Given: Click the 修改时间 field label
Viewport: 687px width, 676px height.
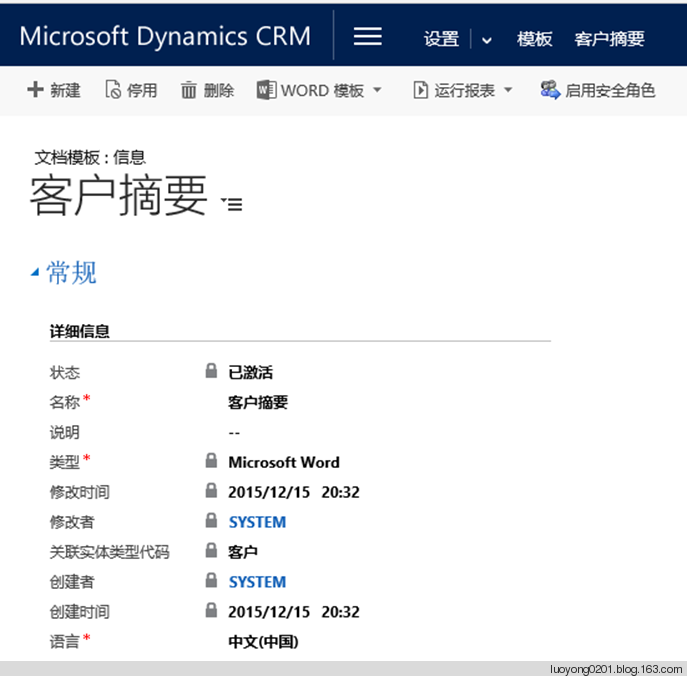Looking at the screenshot, I should coord(79,492).
